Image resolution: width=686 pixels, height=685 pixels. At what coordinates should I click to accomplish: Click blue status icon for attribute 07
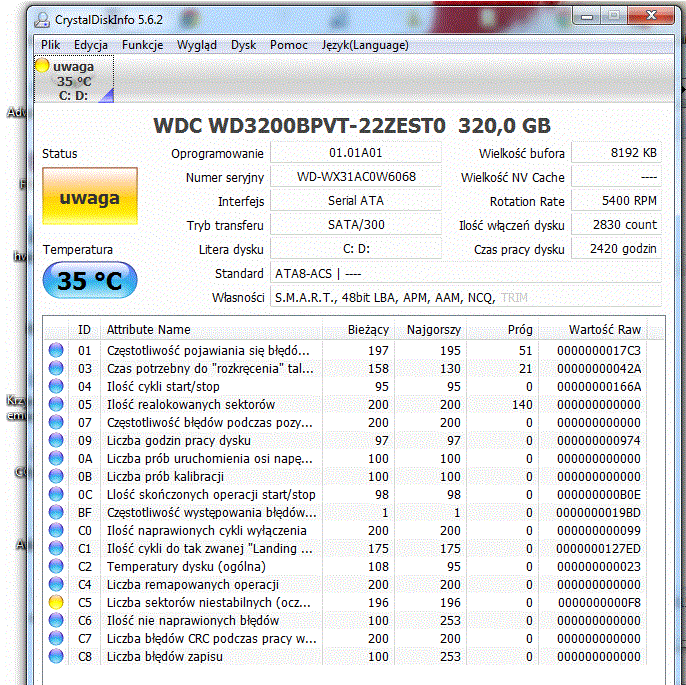56,422
